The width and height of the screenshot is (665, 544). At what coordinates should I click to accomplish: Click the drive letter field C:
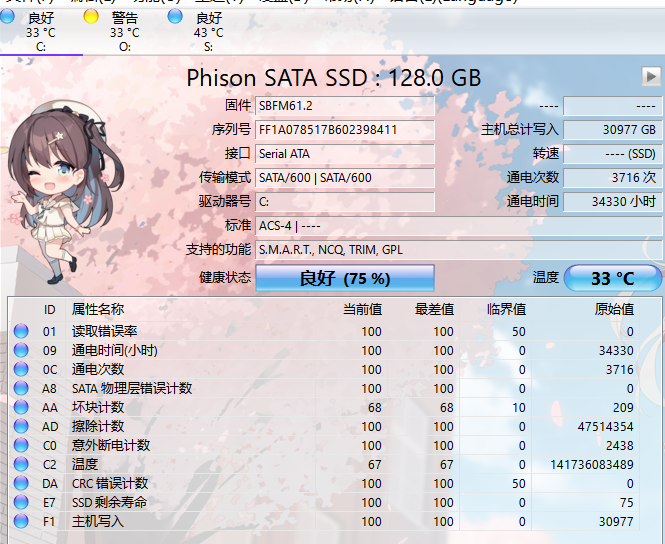pos(345,202)
